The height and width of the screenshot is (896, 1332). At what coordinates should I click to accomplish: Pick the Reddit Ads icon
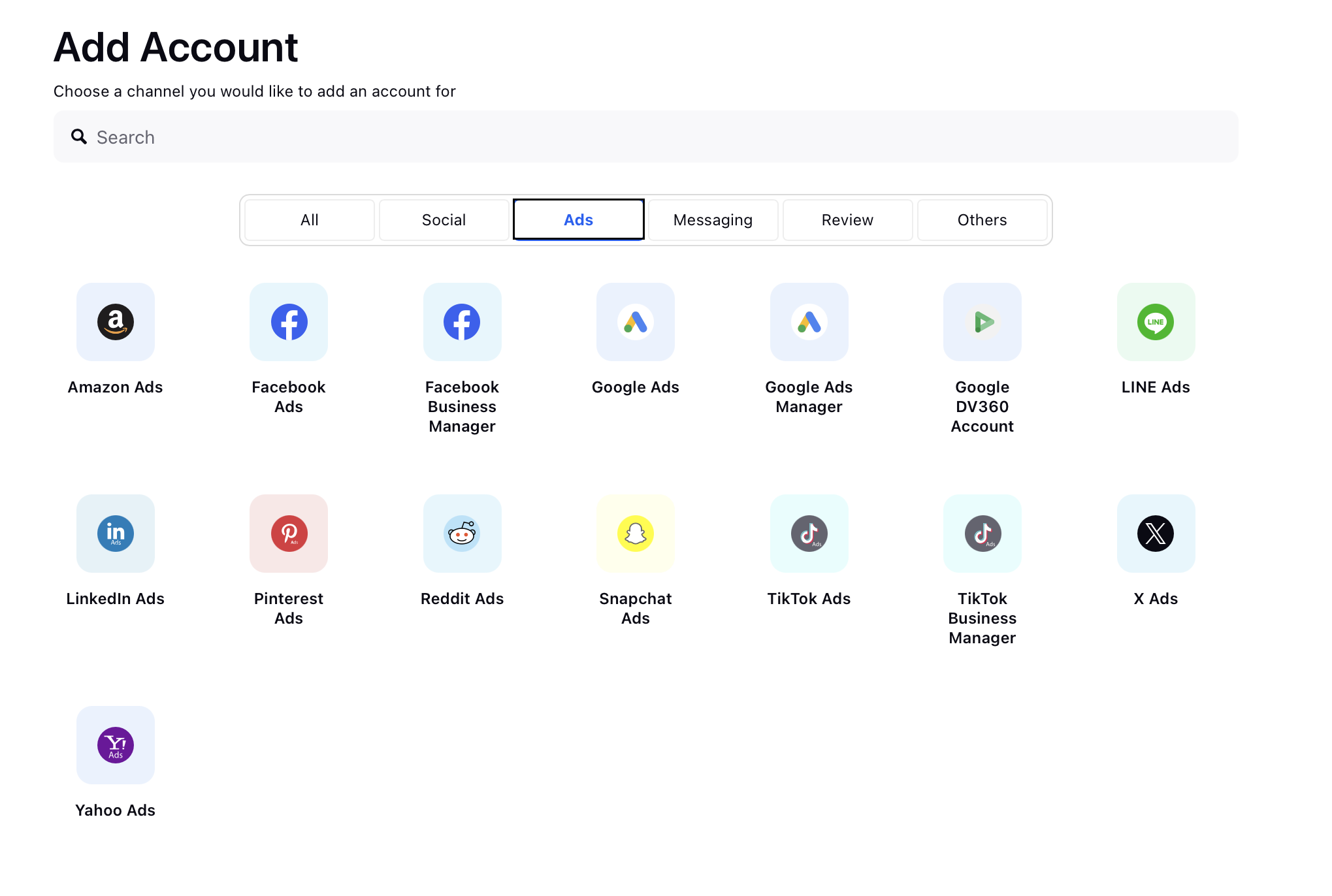463,534
